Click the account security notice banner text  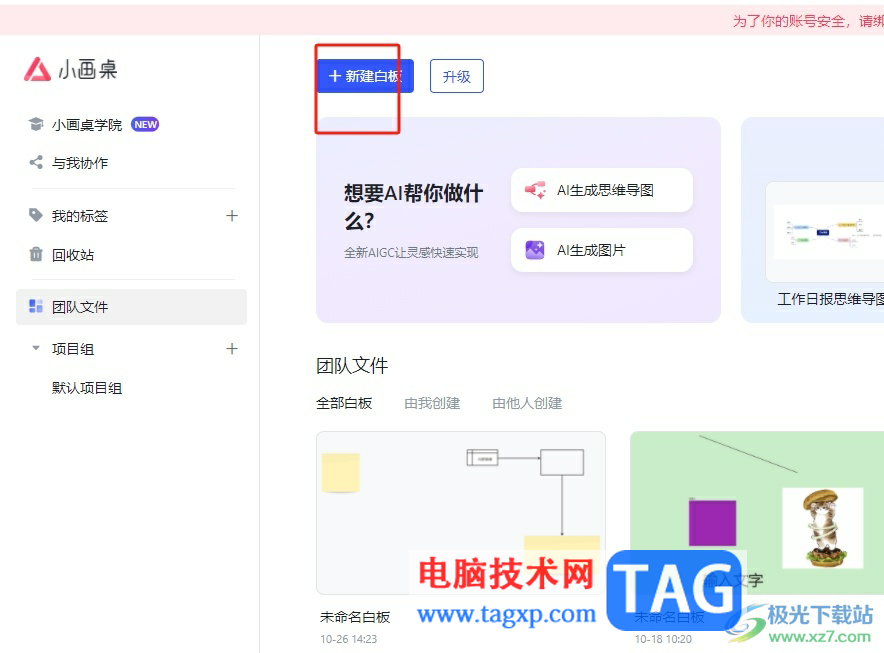click(808, 21)
